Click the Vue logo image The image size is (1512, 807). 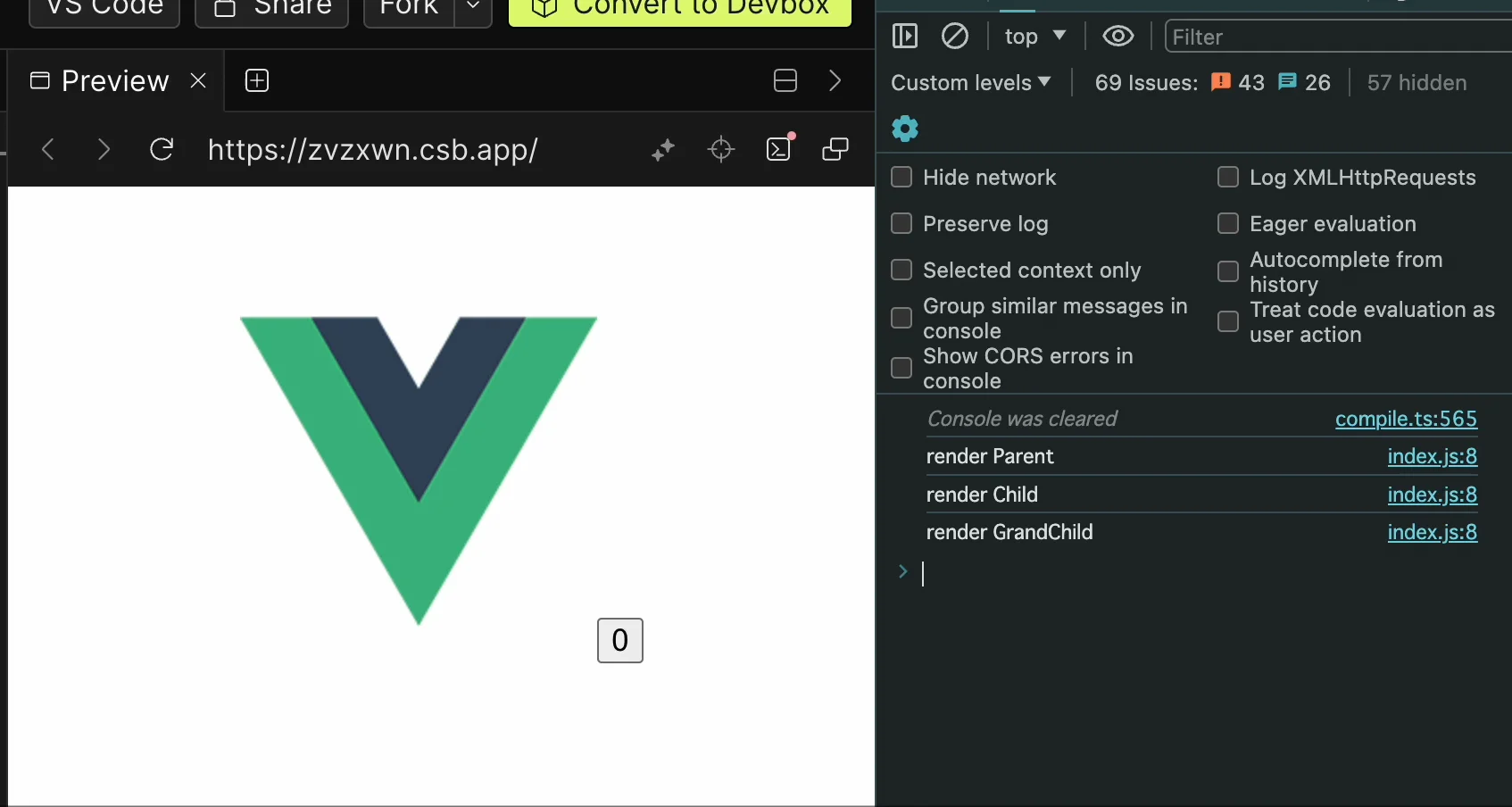(x=419, y=470)
